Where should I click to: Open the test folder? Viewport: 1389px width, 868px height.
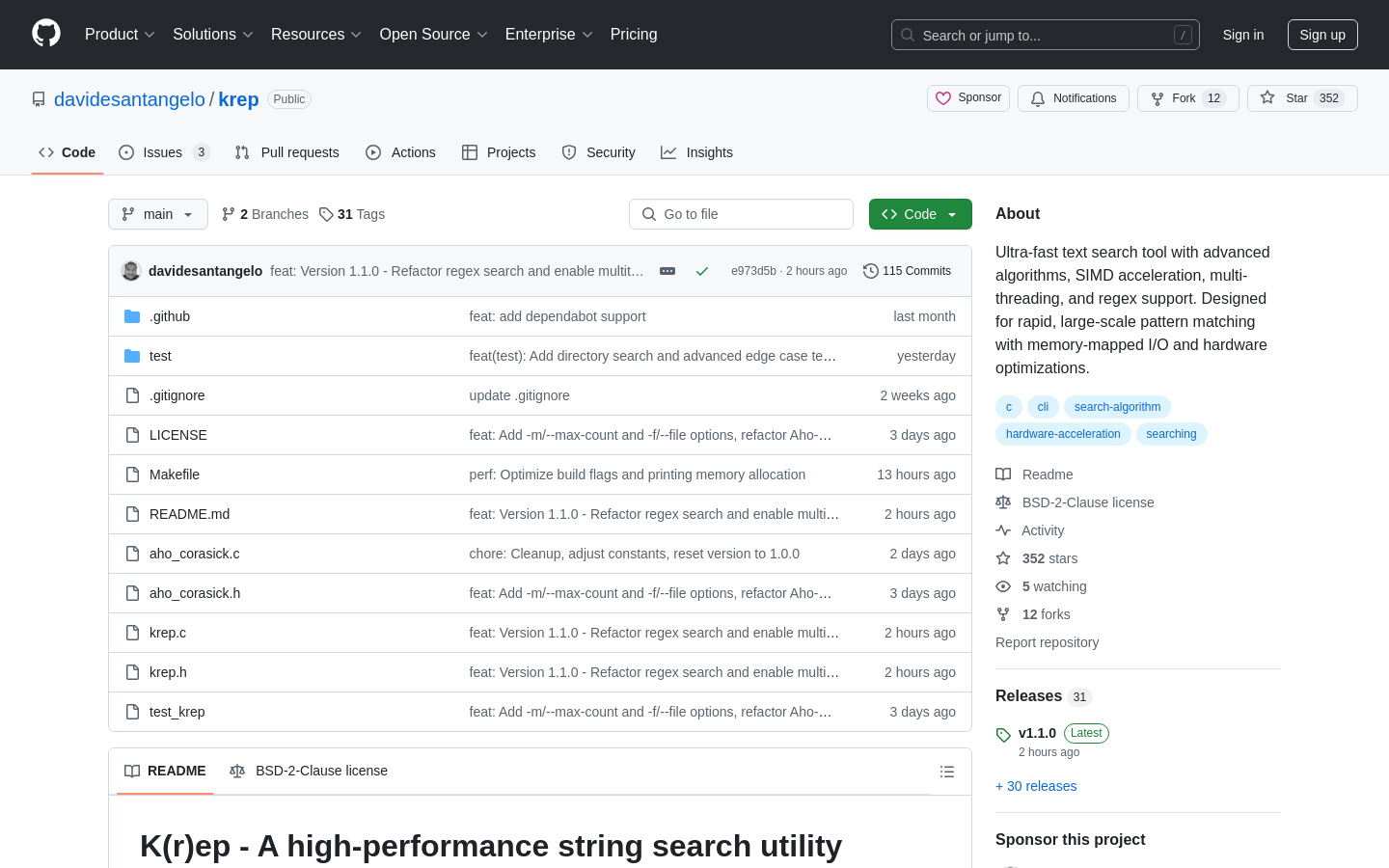pyautogui.click(x=160, y=356)
